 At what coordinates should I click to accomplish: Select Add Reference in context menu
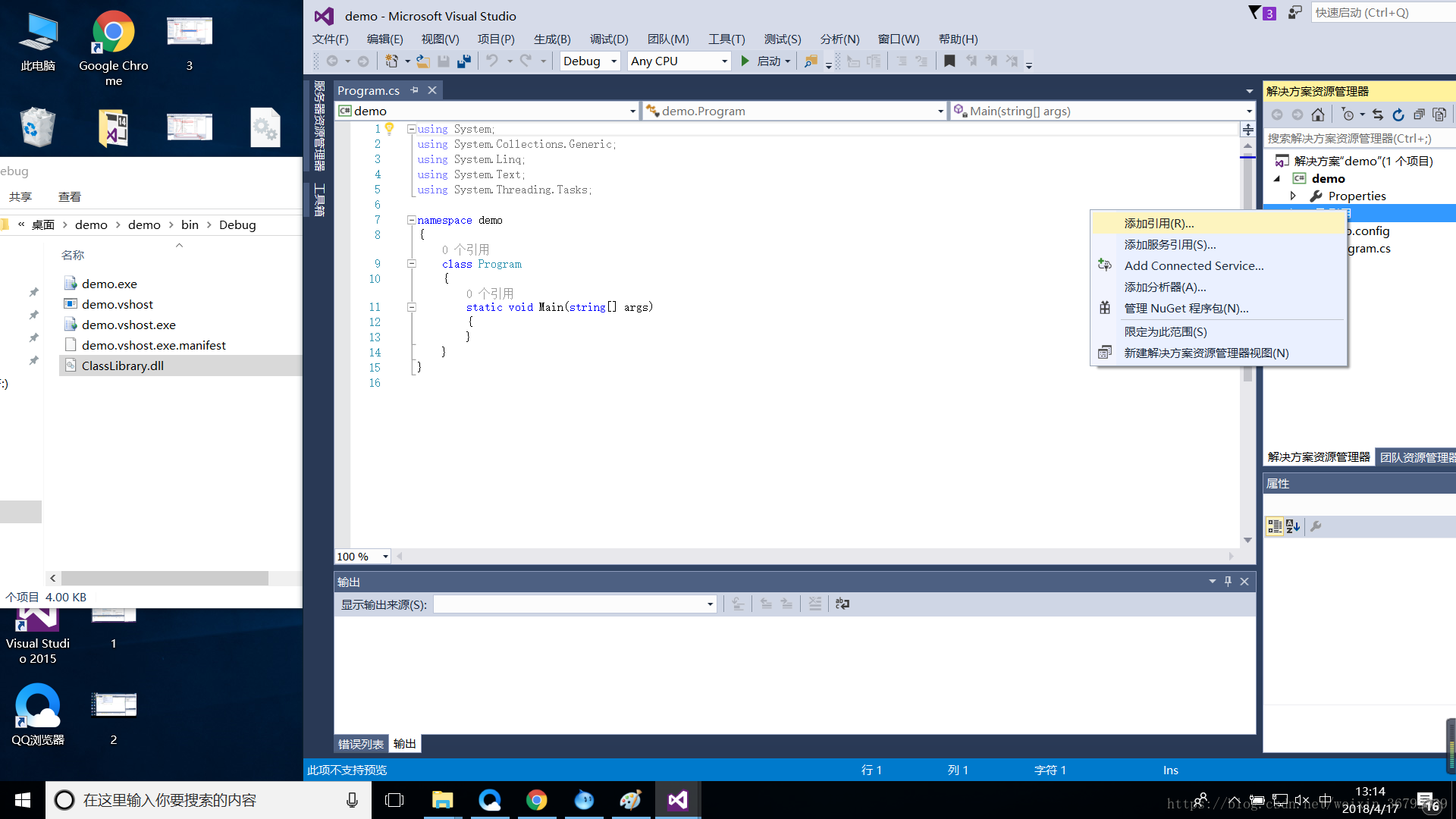(x=1218, y=224)
